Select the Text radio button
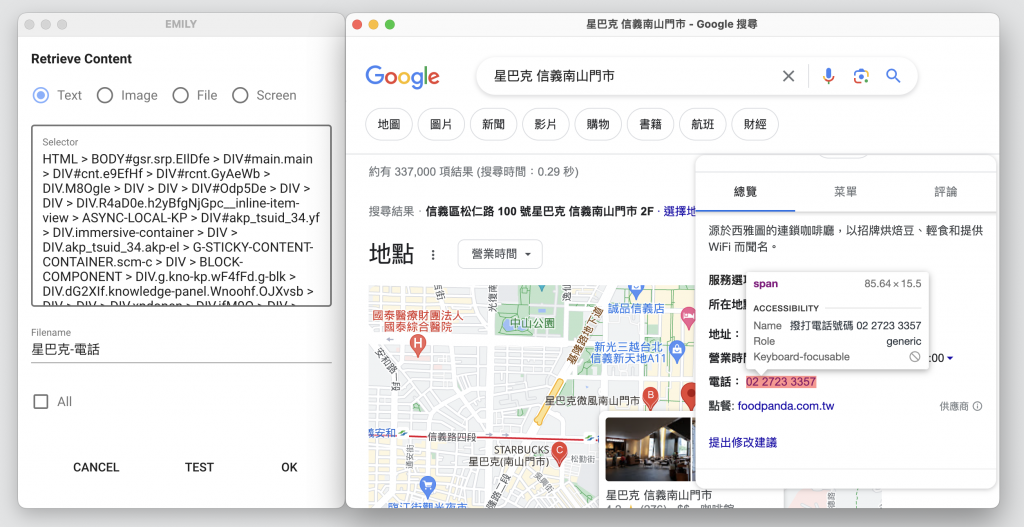Screen dimensions: 1024x527 41,95
